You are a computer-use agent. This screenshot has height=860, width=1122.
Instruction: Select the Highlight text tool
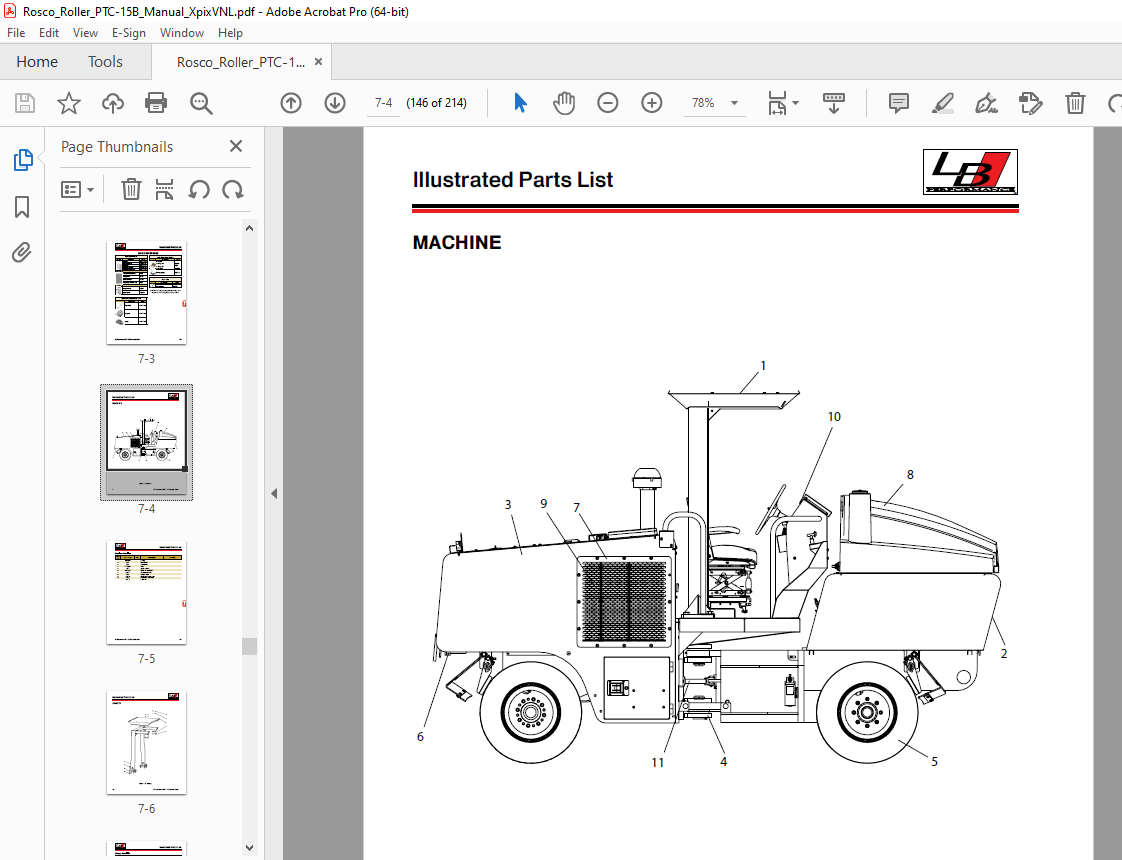[942, 103]
